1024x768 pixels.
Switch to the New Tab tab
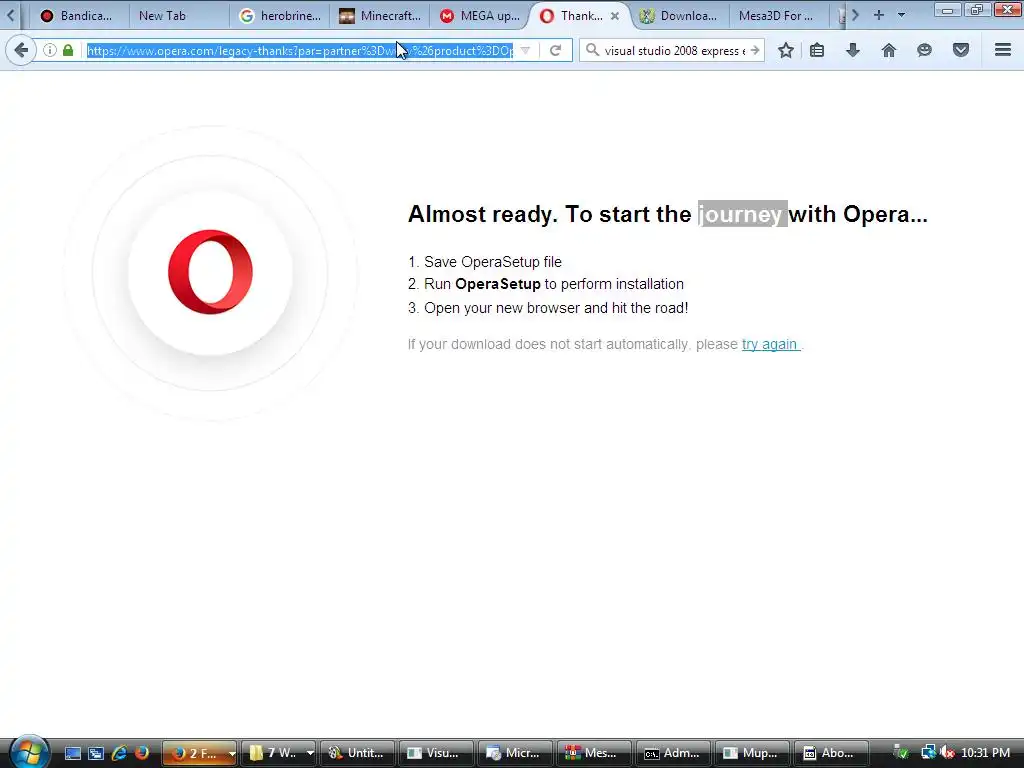click(177, 16)
